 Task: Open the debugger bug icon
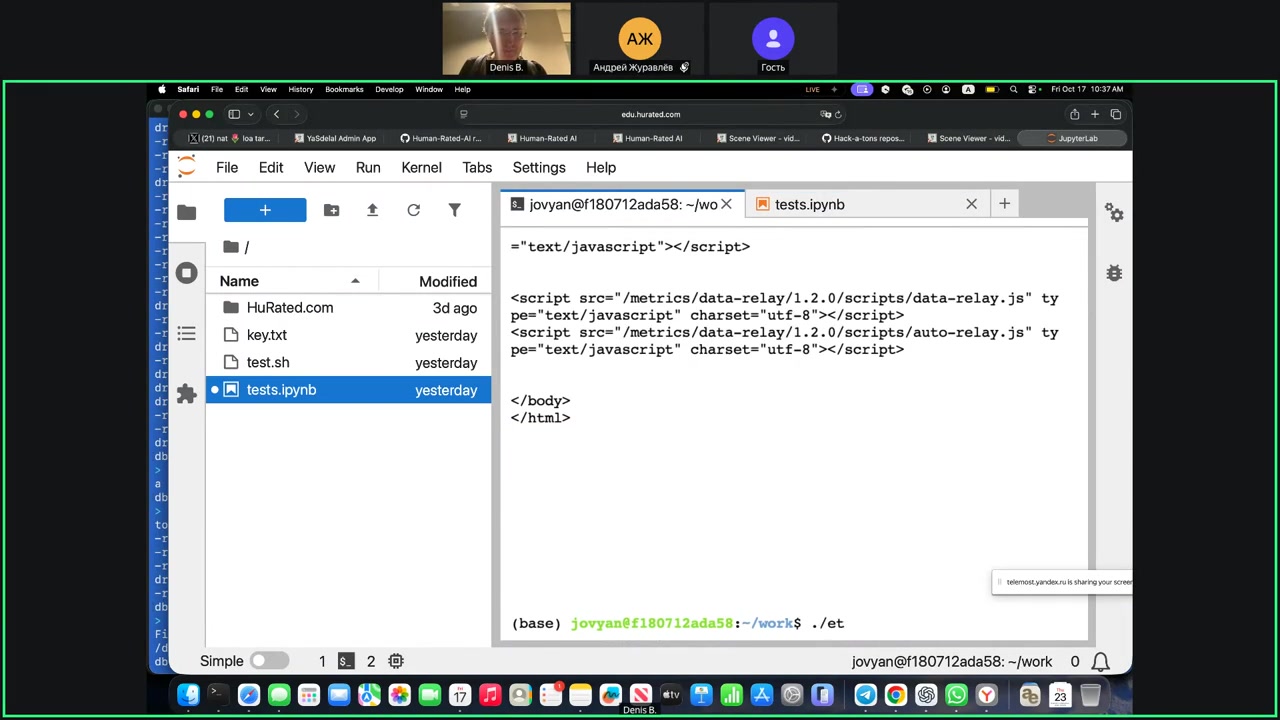click(1114, 273)
